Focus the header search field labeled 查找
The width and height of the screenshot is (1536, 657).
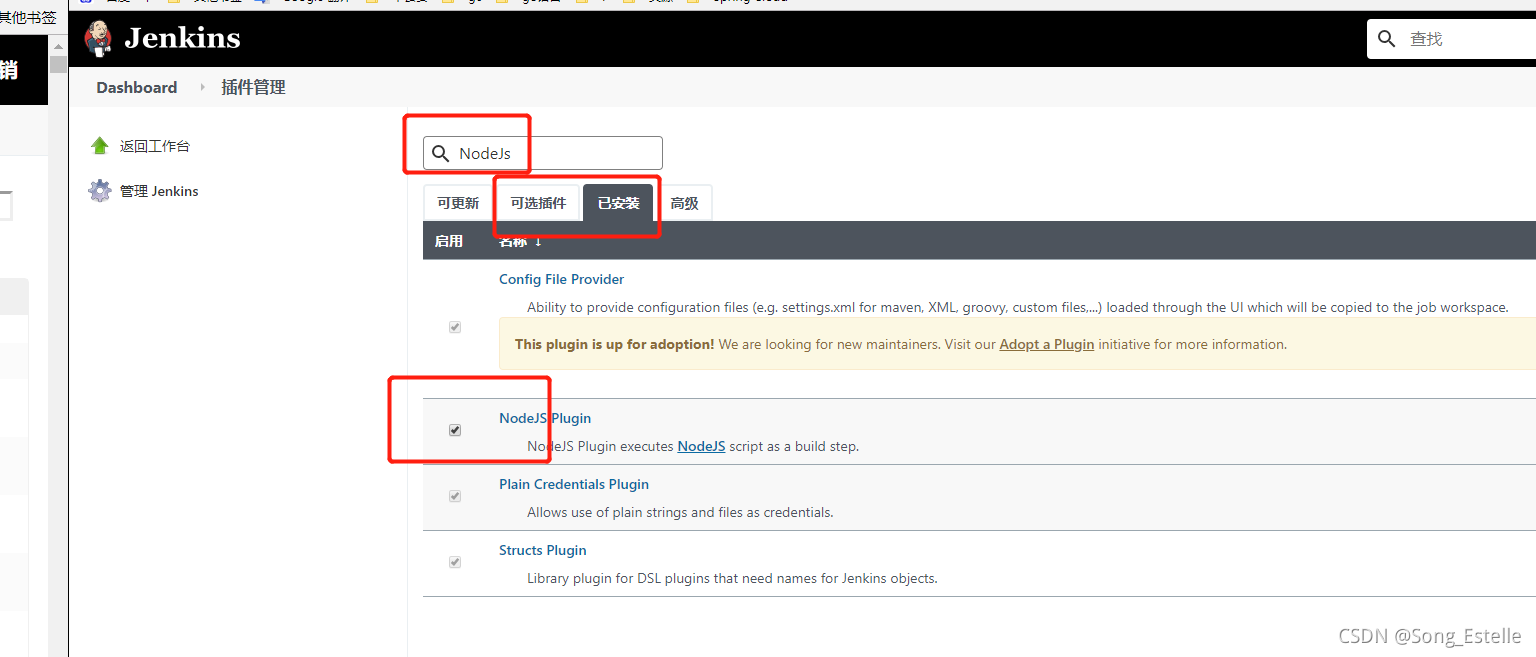[1451, 38]
